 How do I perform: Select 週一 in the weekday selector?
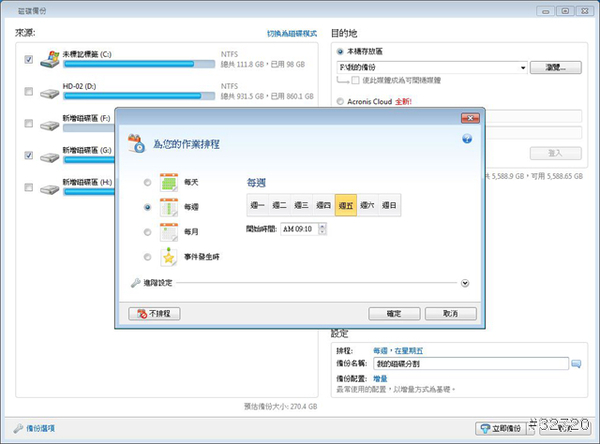tap(258, 205)
